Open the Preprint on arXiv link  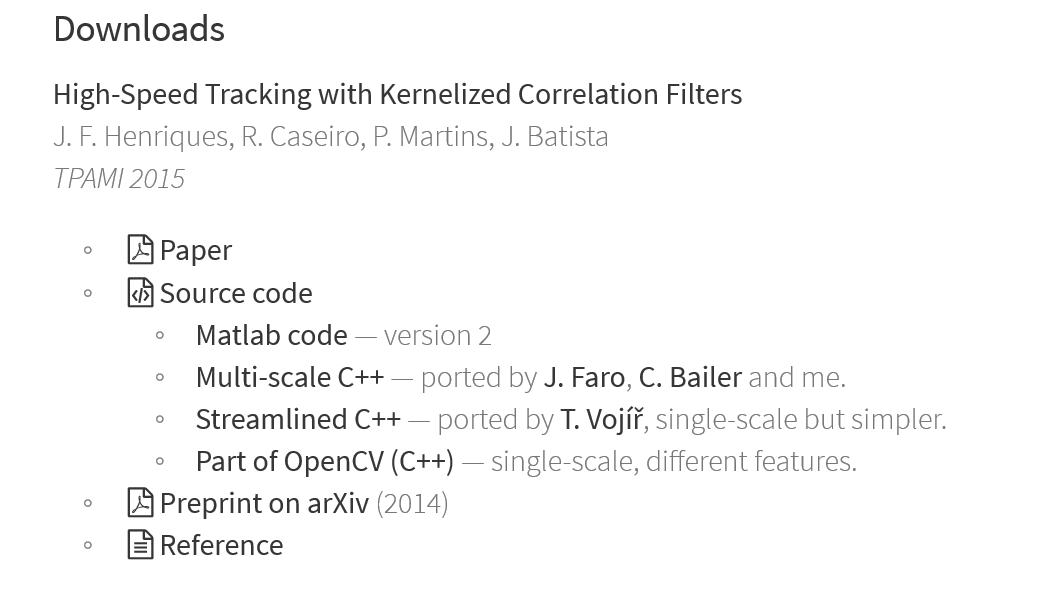click(264, 503)
